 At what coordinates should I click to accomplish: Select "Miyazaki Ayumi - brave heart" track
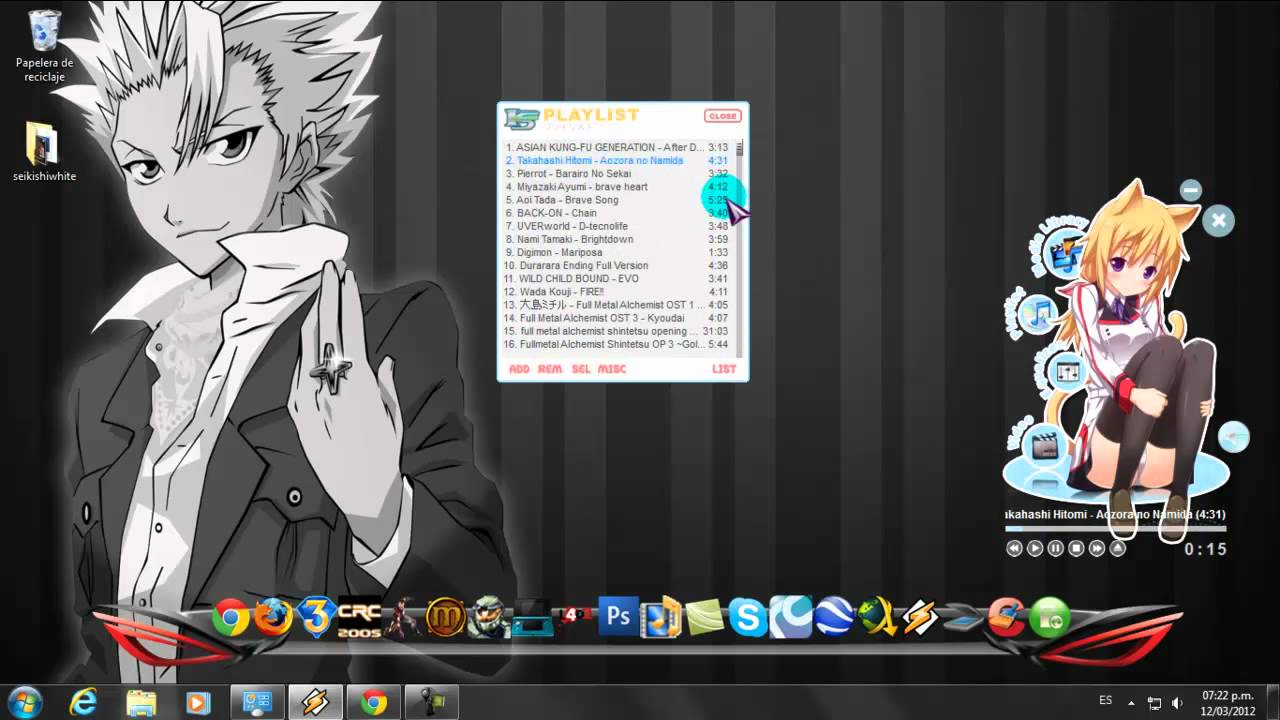click(617, 187)
